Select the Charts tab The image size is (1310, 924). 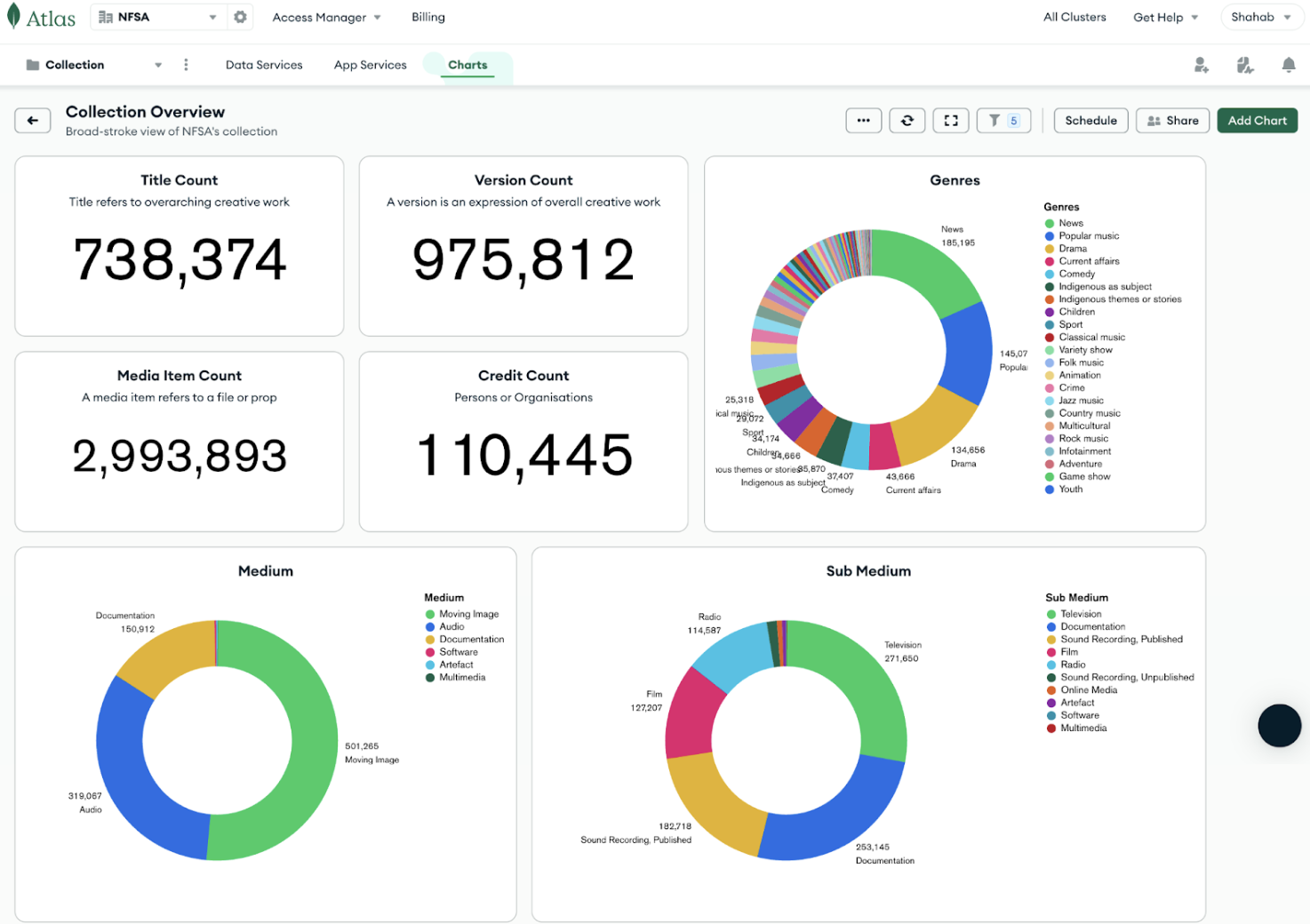click(467, 65)
